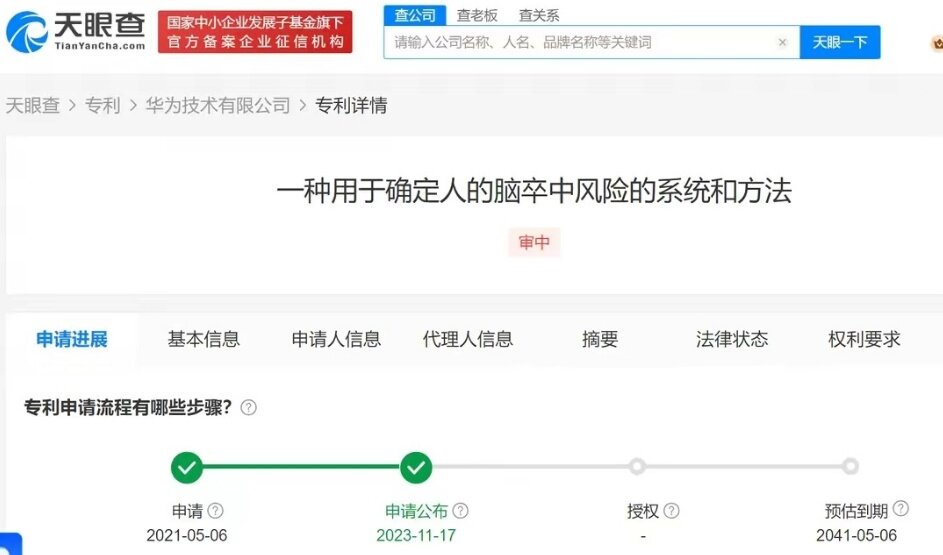Select the 查老板 search tab

click(x=477, y=15)
